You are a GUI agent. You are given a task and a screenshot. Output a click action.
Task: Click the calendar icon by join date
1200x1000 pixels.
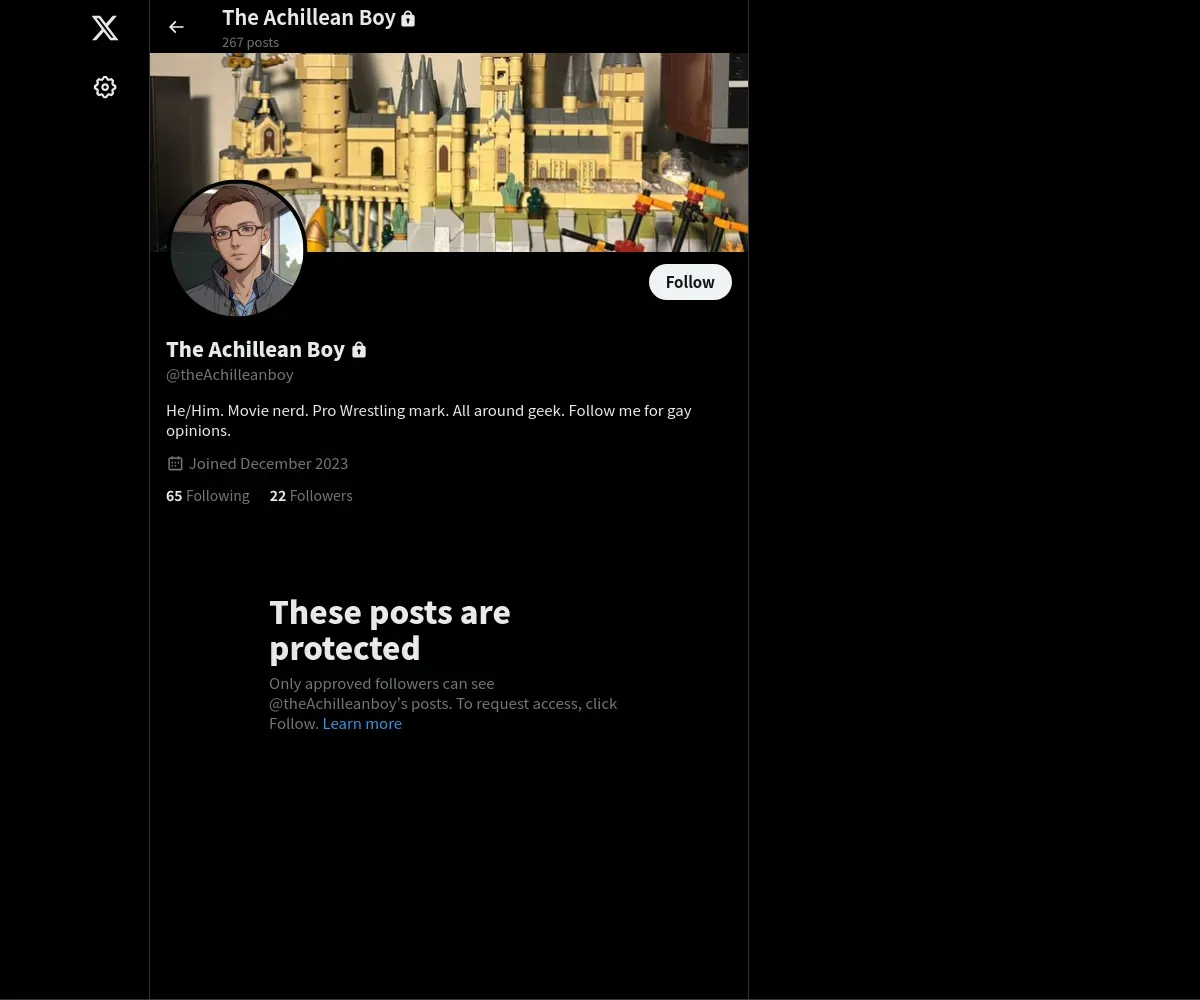click(175, 463)
